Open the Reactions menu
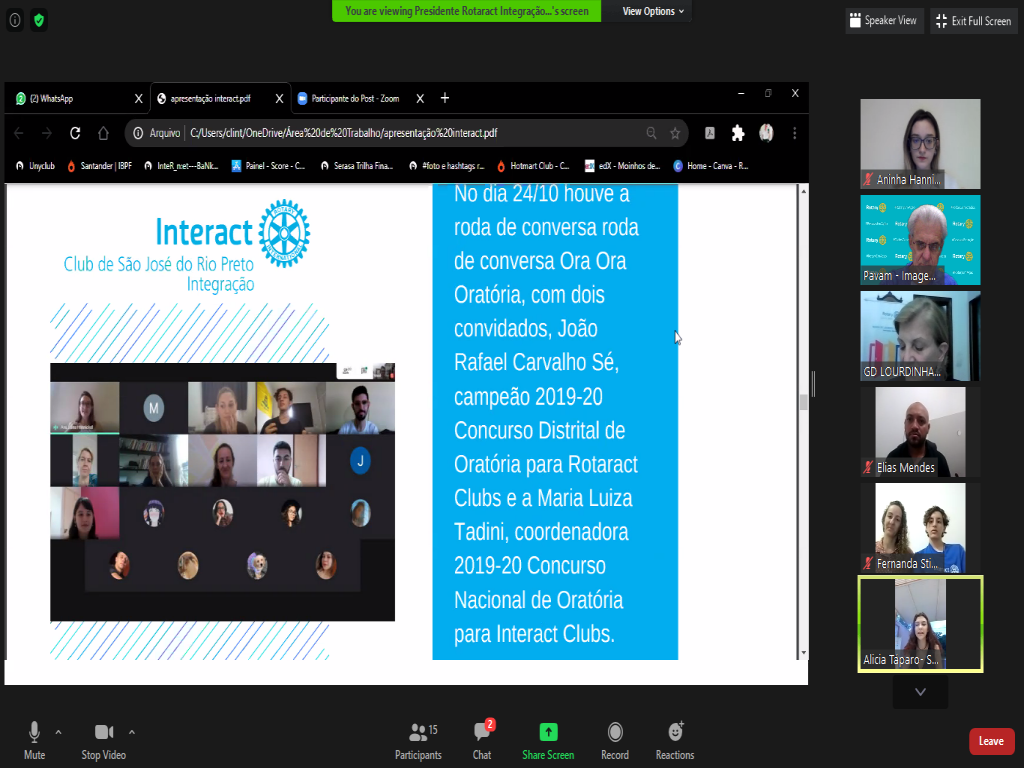The image size is (1024, 768). [675, 740]
